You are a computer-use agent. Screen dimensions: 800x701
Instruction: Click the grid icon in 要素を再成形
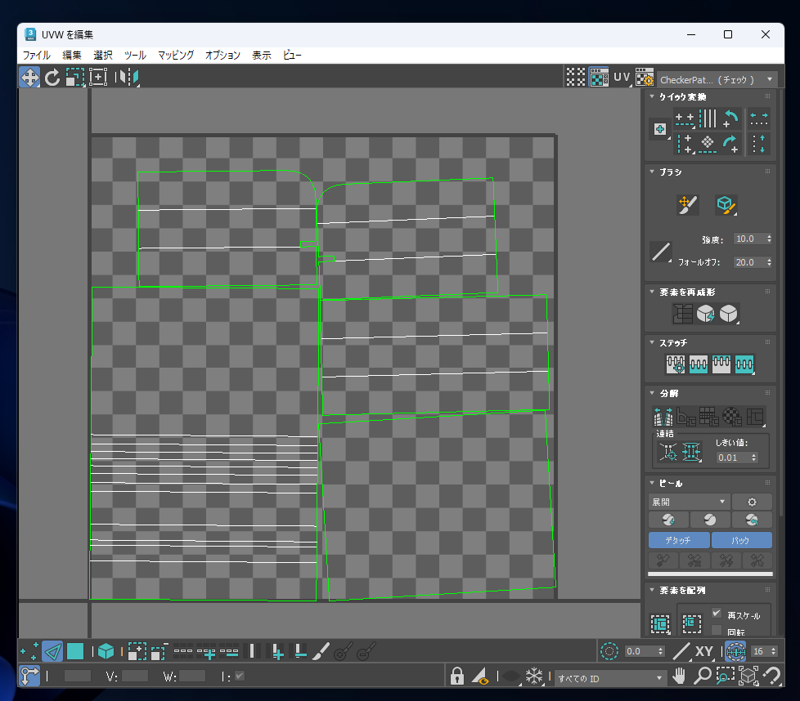tap(683, 314)
